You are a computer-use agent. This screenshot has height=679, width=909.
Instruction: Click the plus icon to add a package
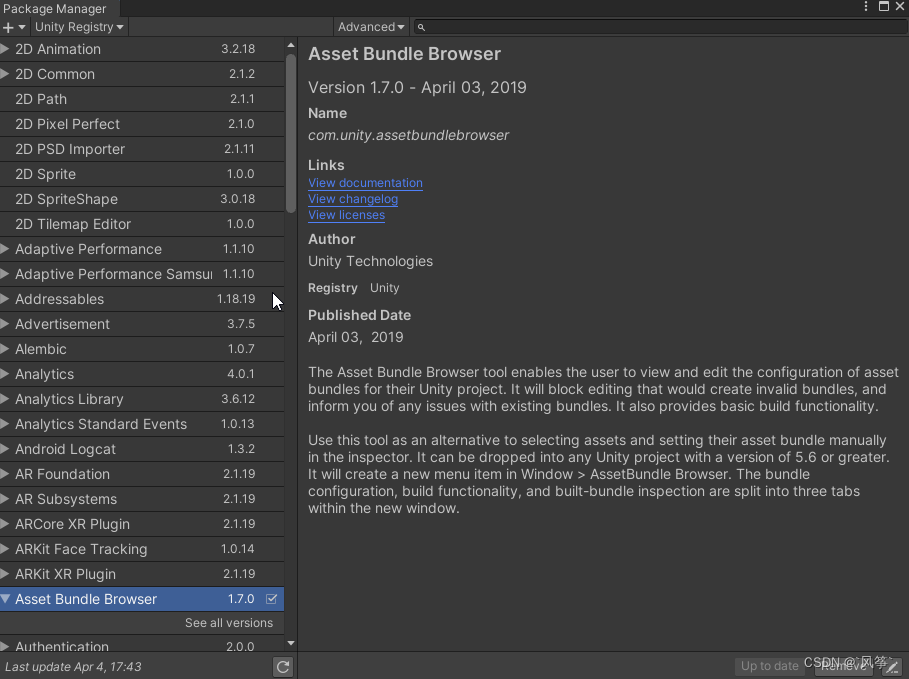pos(8,27)
